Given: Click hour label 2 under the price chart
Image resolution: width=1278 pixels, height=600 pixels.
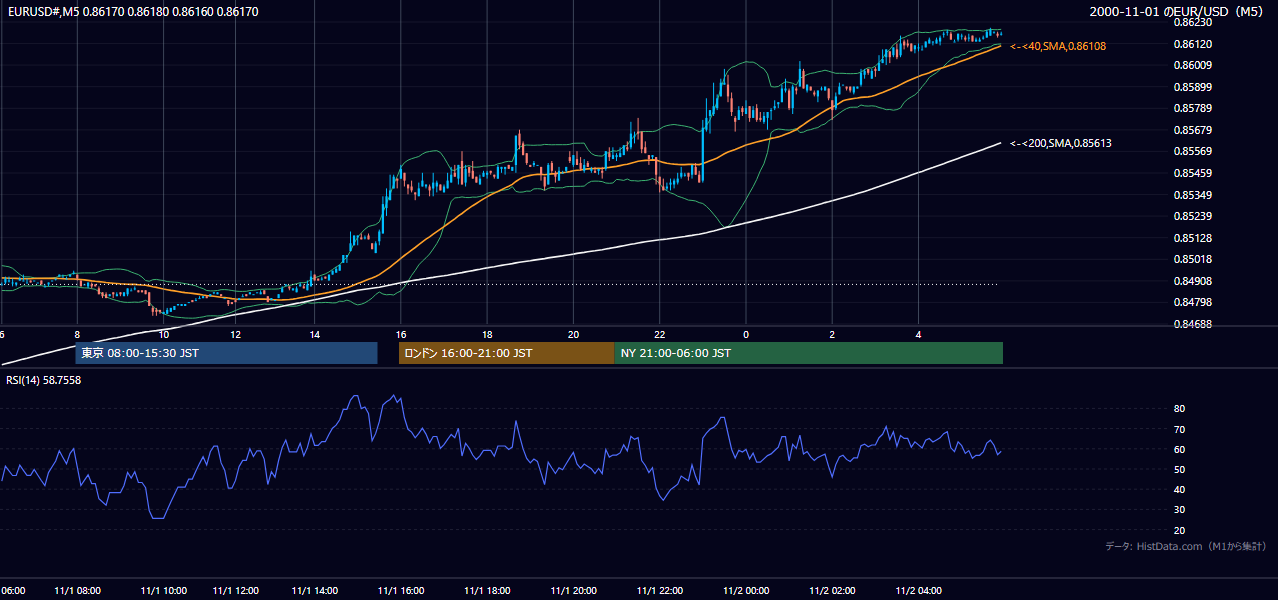Looking at the screenshot, I should (x=832, y=334).
